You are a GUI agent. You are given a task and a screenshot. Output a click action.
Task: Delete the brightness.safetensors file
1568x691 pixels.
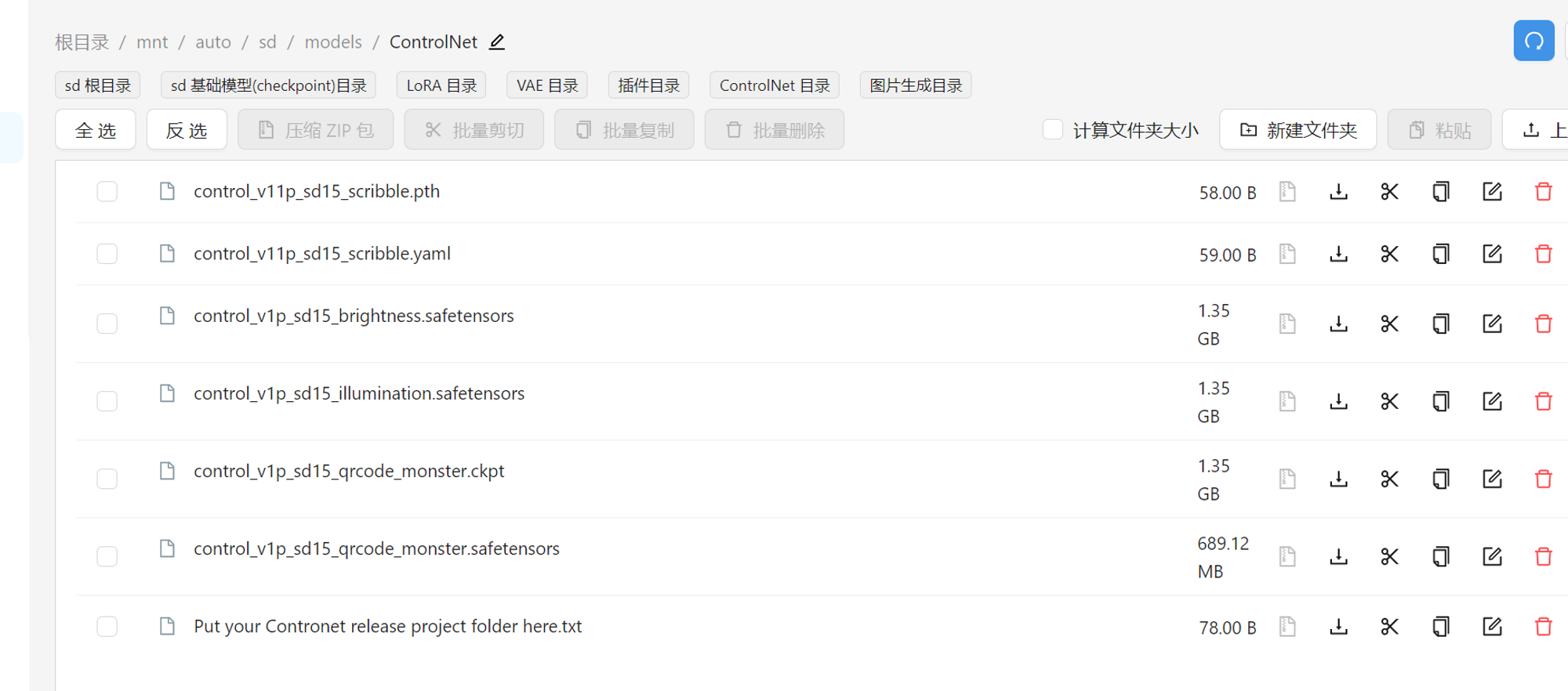coord(1544,324)
